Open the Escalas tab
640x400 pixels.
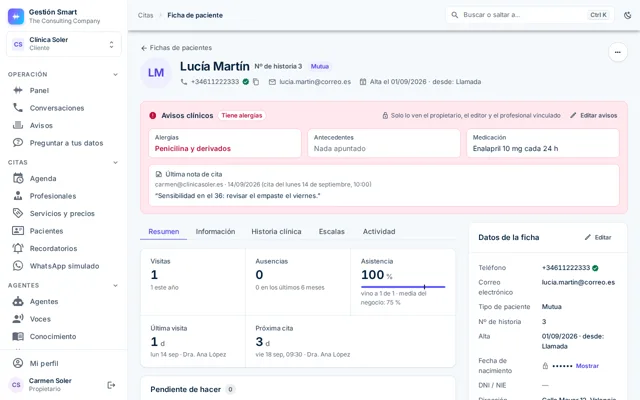pos(331,231)
